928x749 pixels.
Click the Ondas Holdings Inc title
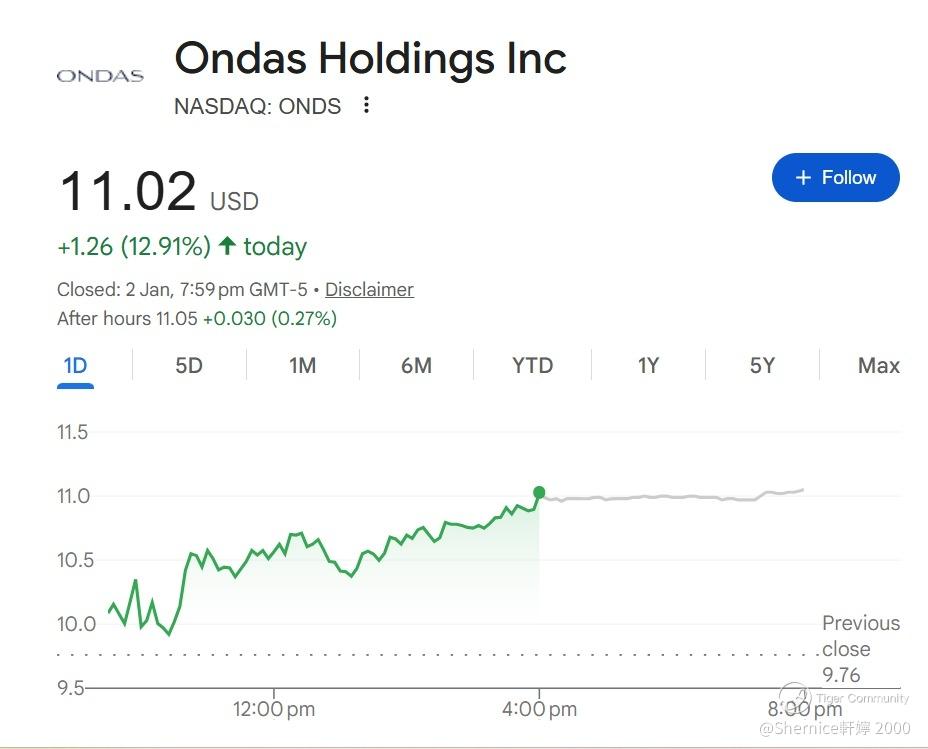pos(370,58)
